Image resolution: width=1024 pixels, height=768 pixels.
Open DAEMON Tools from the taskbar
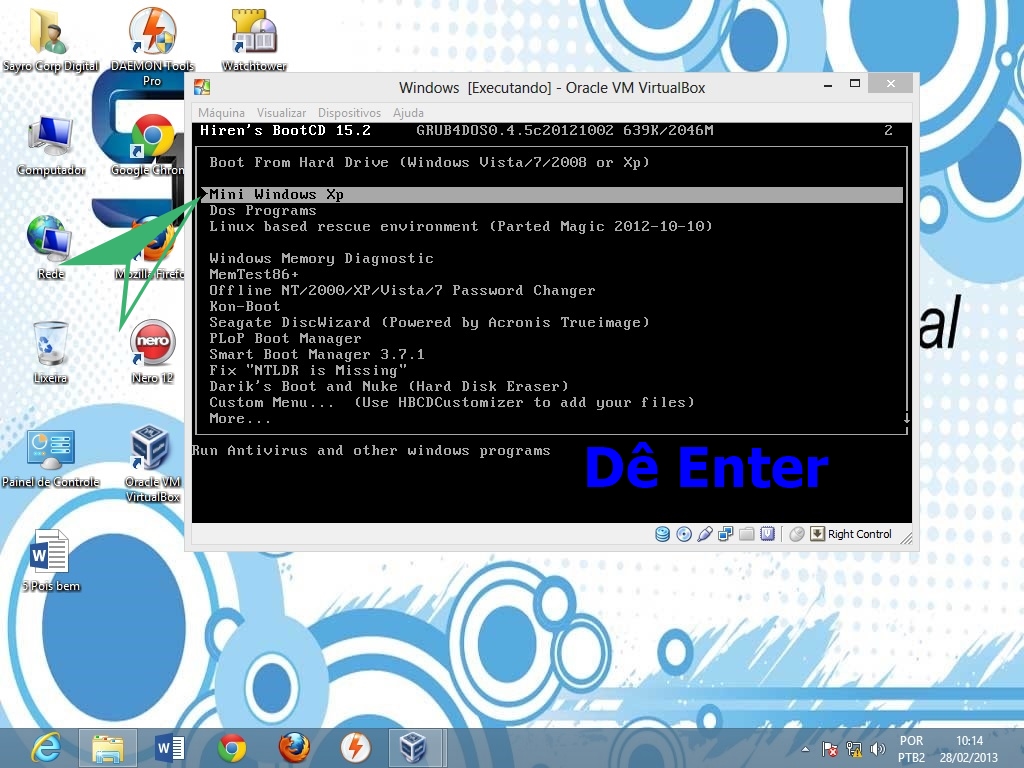click(355, 748)
